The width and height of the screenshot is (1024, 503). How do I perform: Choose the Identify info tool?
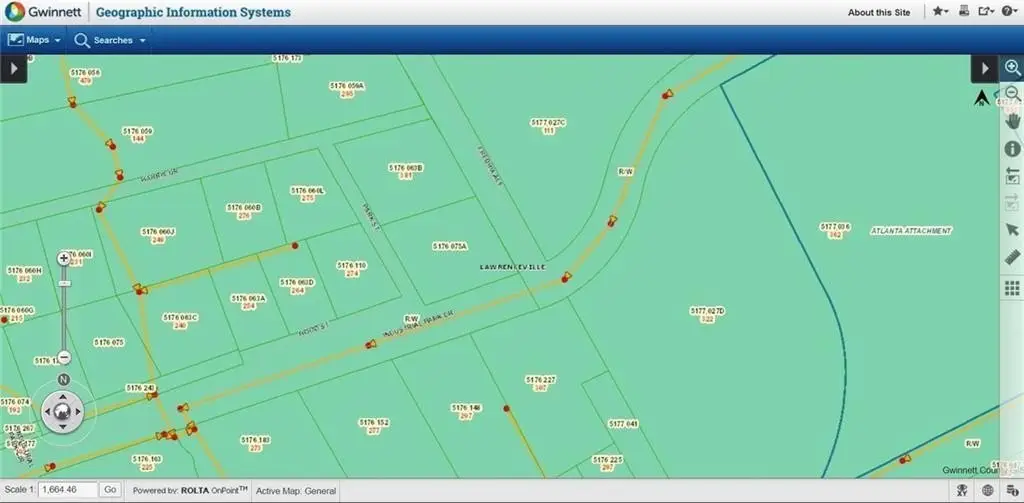1012,148
